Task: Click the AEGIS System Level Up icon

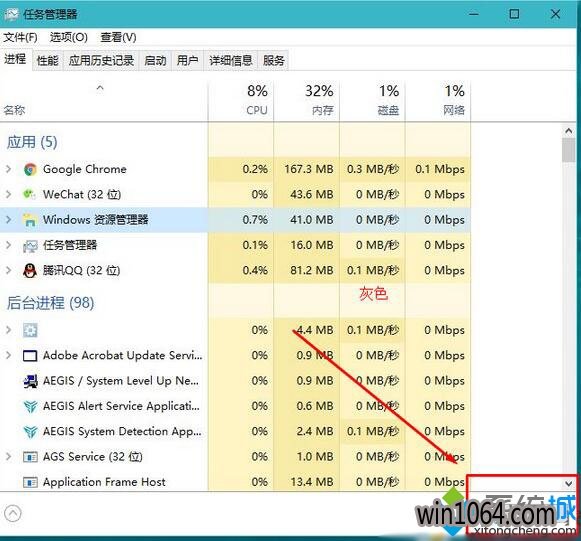Action: [x=30, y=381]
